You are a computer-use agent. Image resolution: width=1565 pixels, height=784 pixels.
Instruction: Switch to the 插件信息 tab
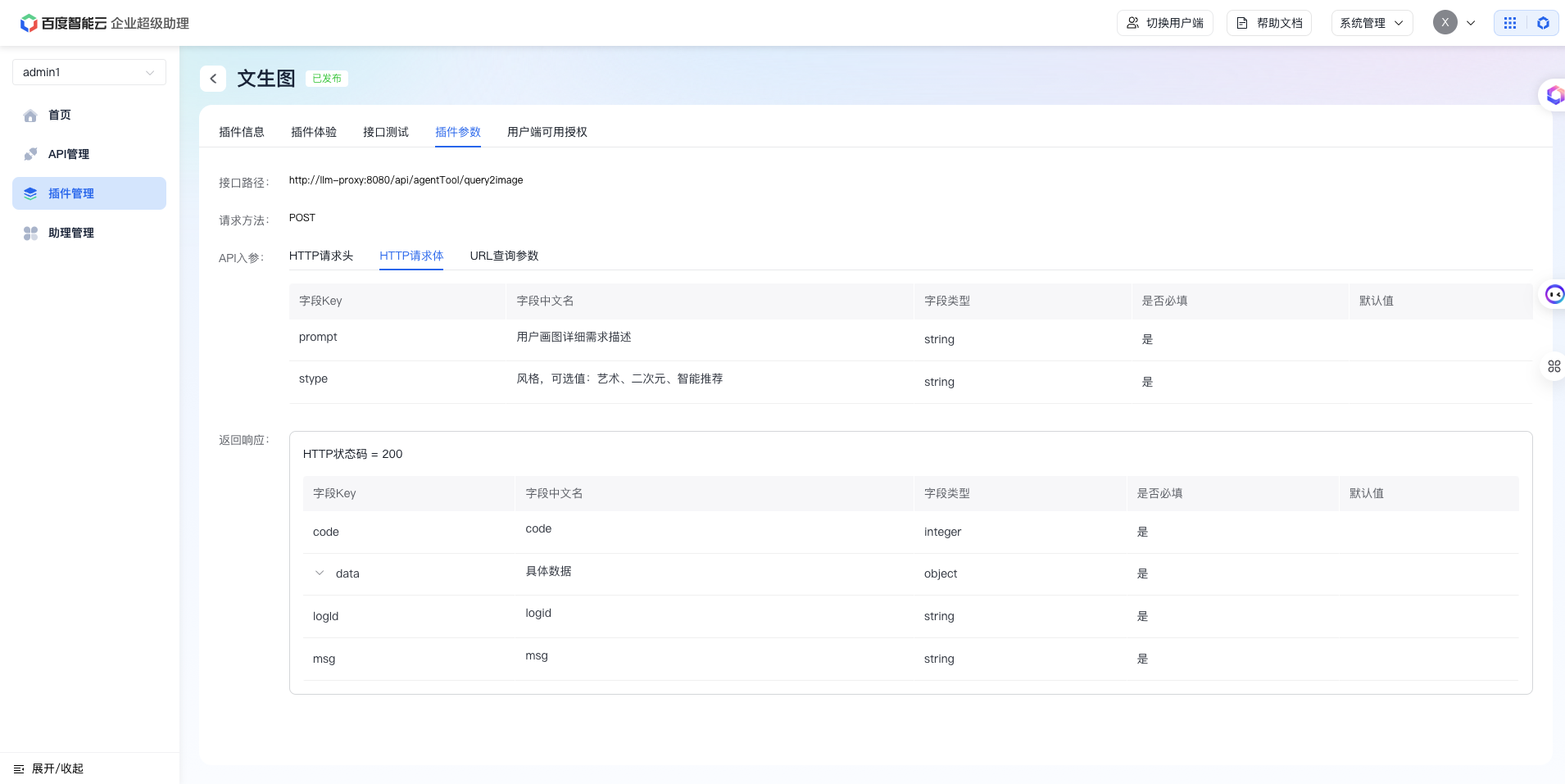242,132
